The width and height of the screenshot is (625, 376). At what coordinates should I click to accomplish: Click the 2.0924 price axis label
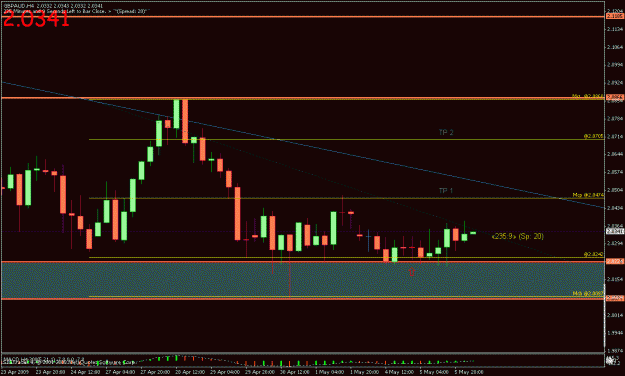(615, 83)
